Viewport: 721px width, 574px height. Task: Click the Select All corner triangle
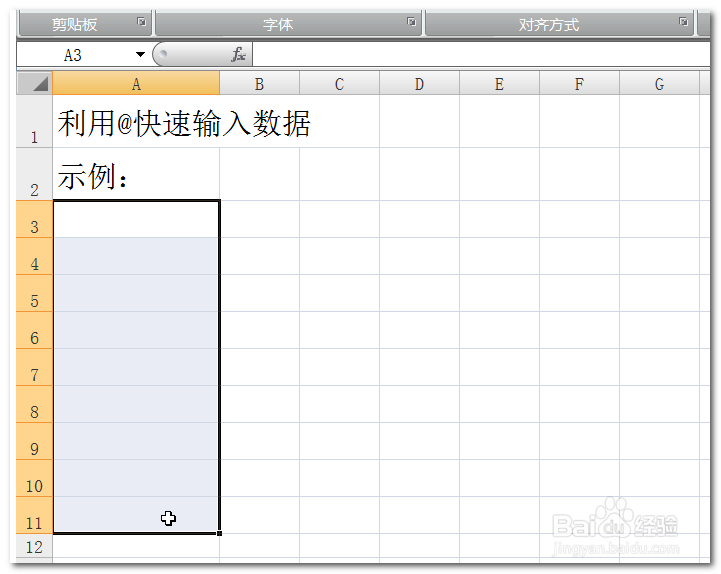(35, 83)
